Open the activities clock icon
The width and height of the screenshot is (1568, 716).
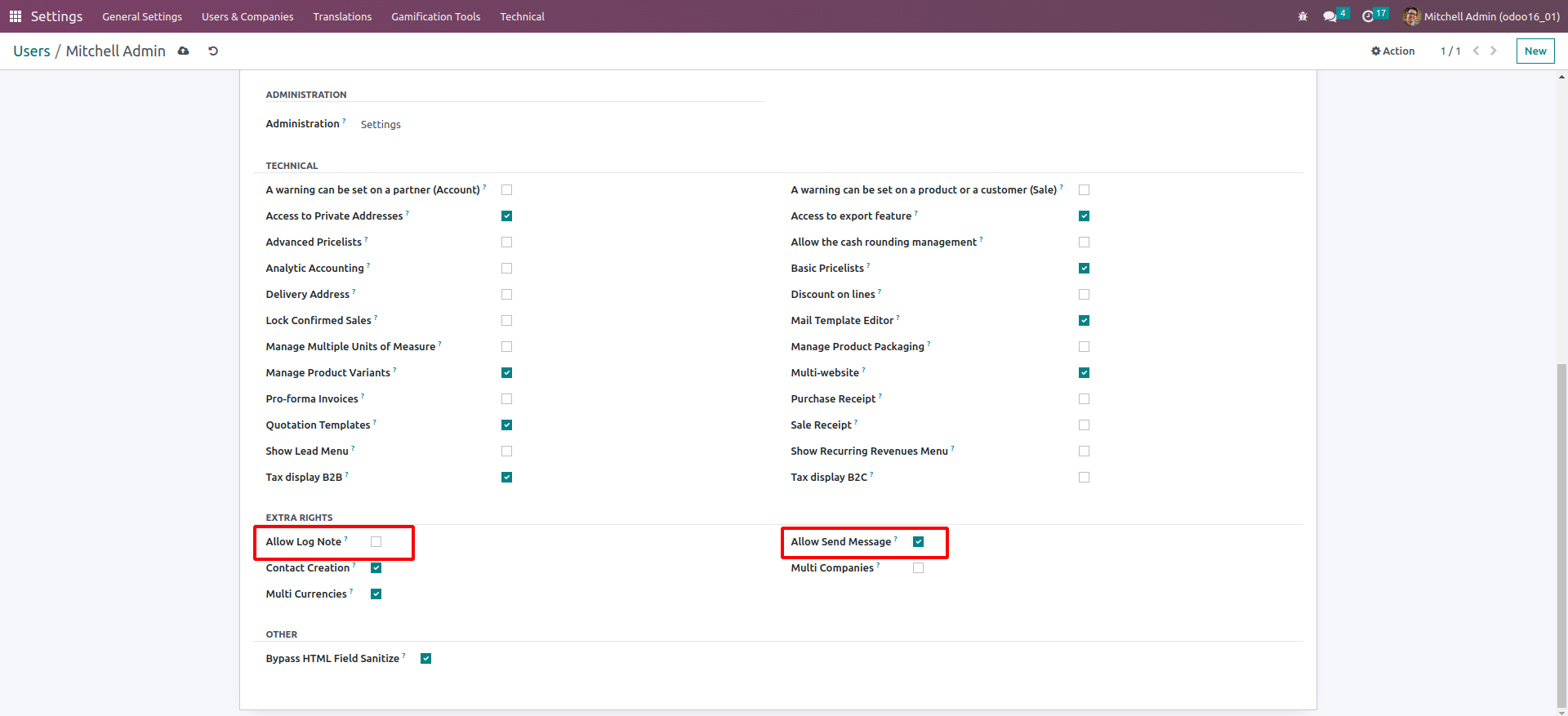1369,16
